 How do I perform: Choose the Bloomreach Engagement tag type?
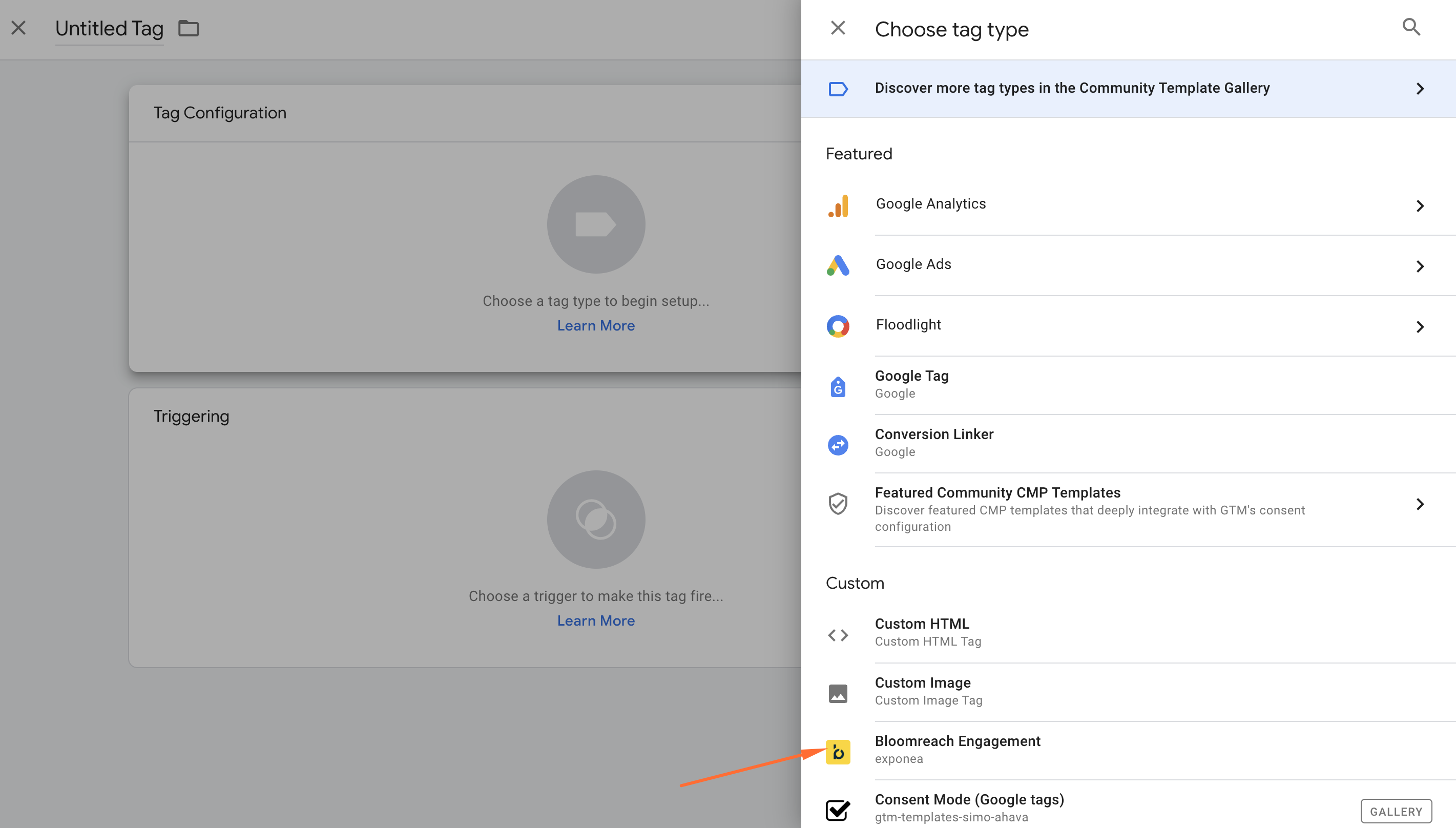pos(1128,751)
